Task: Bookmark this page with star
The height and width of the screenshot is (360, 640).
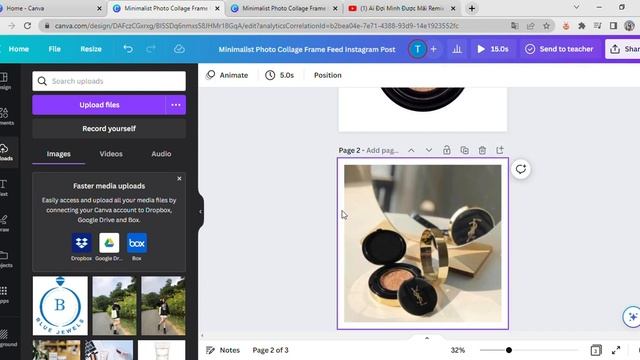Action: click(547, 26)
